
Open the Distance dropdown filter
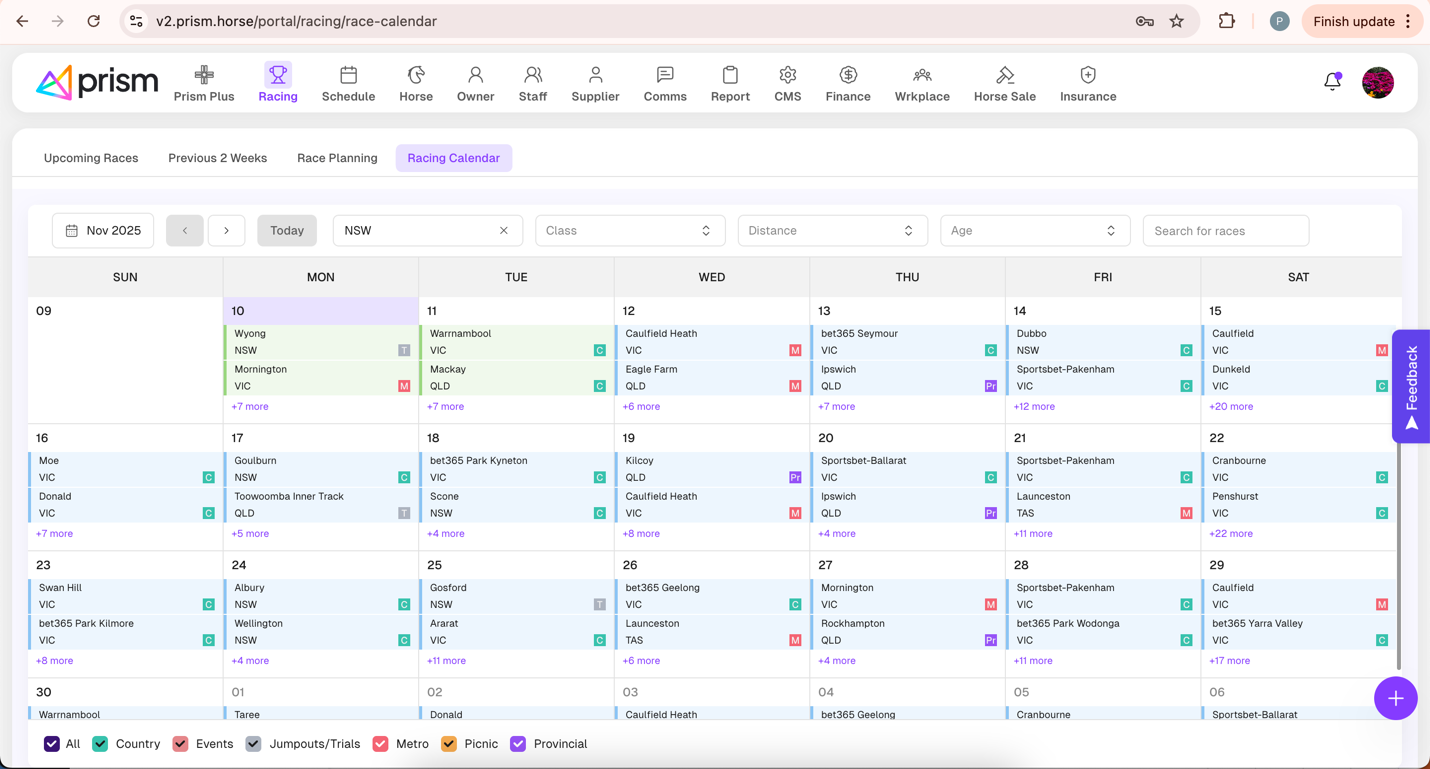point(832,231)
